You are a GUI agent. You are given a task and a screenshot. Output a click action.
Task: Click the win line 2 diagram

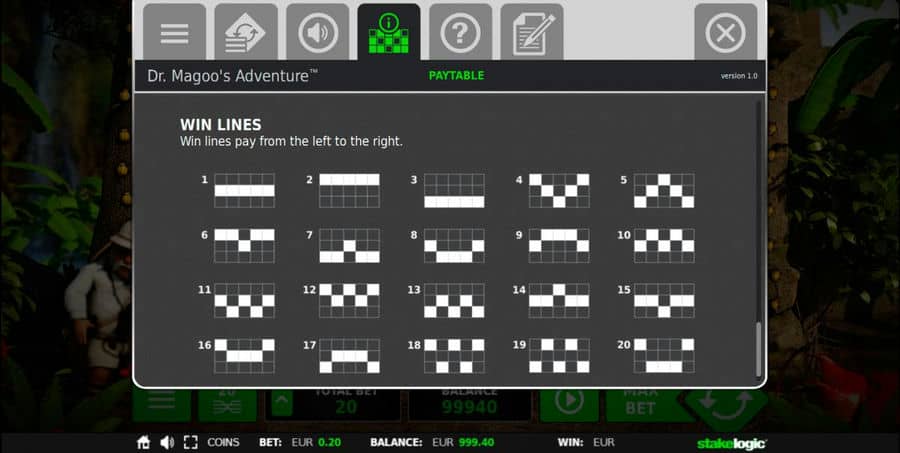(x=350, y=191)
